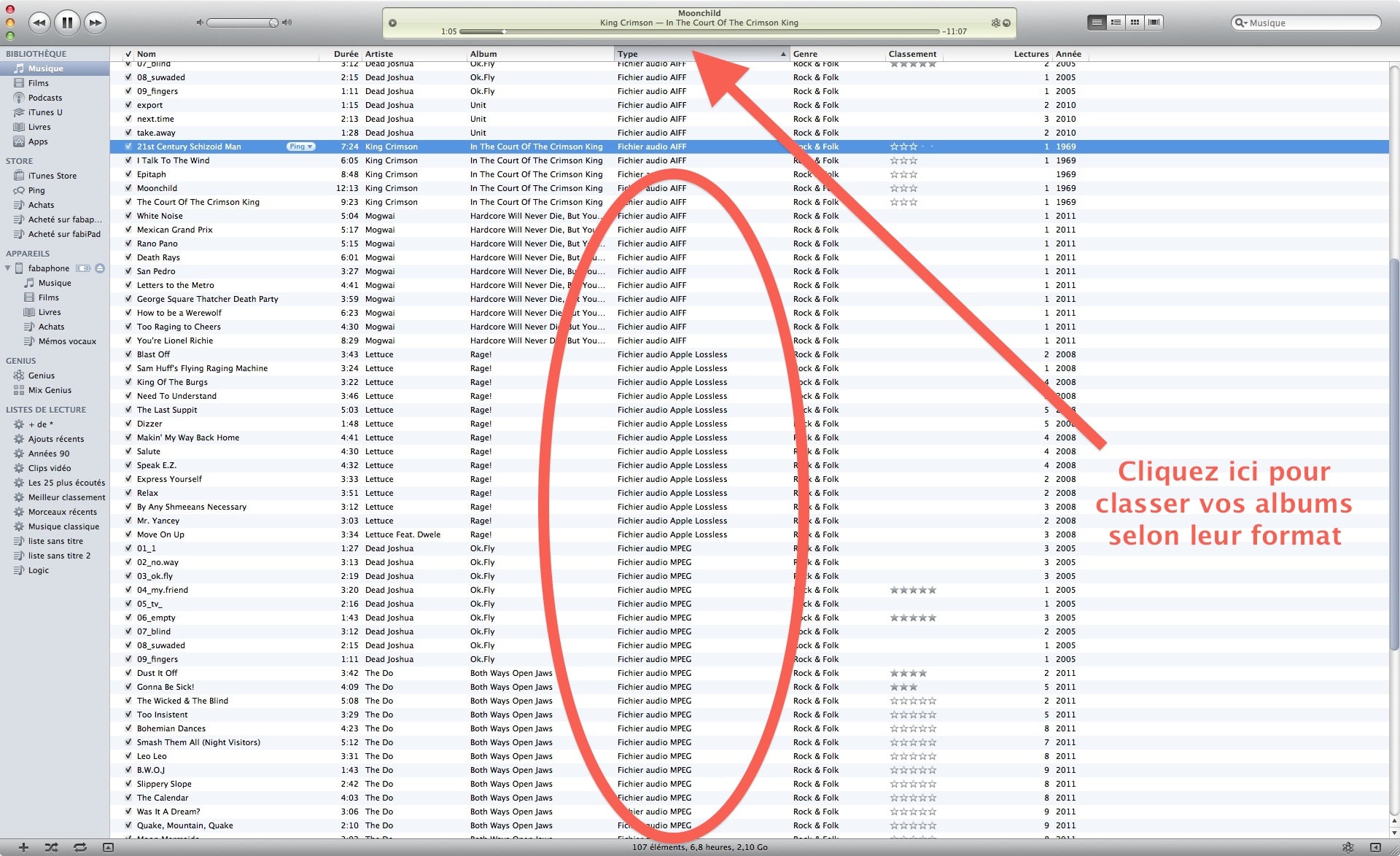This screenshot has height=856, width=1400.
Task: Uncheck the Death Rays track checkbox
Action: 128,257
